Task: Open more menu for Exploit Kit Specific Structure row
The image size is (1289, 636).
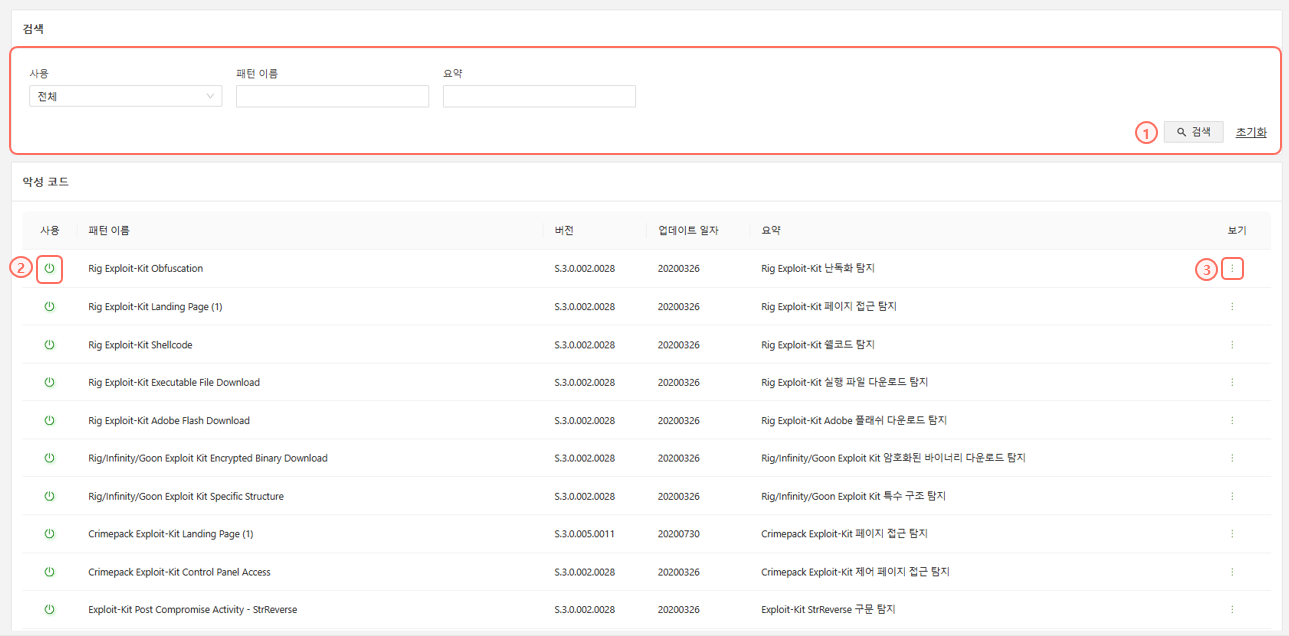Action: [x=1232, y=496]
